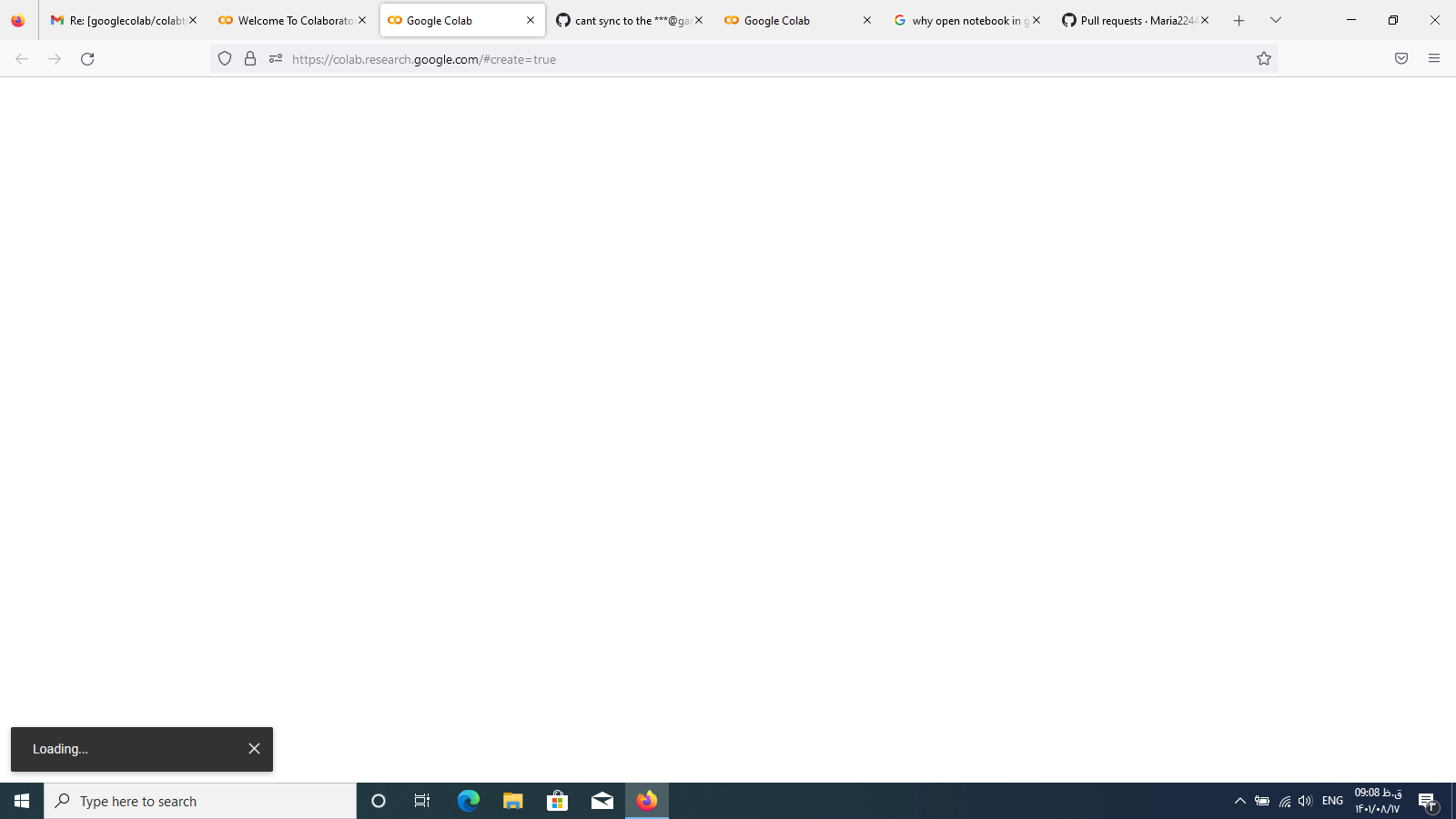Screen dimensions: 1456x819
Task: Open the list-all-tabs chevron
Action: tap(1275, 19)
